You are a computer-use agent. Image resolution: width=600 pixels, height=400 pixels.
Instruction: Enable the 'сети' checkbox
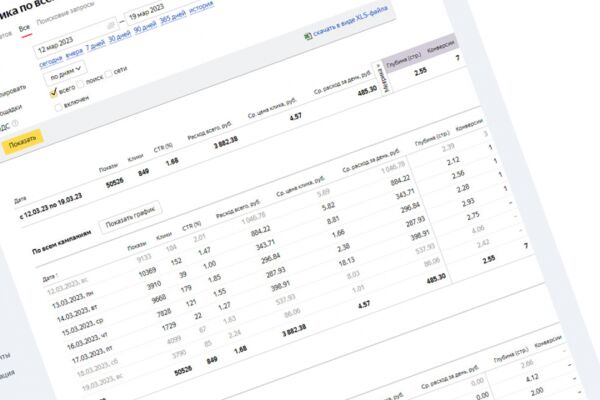coord(109,73)
